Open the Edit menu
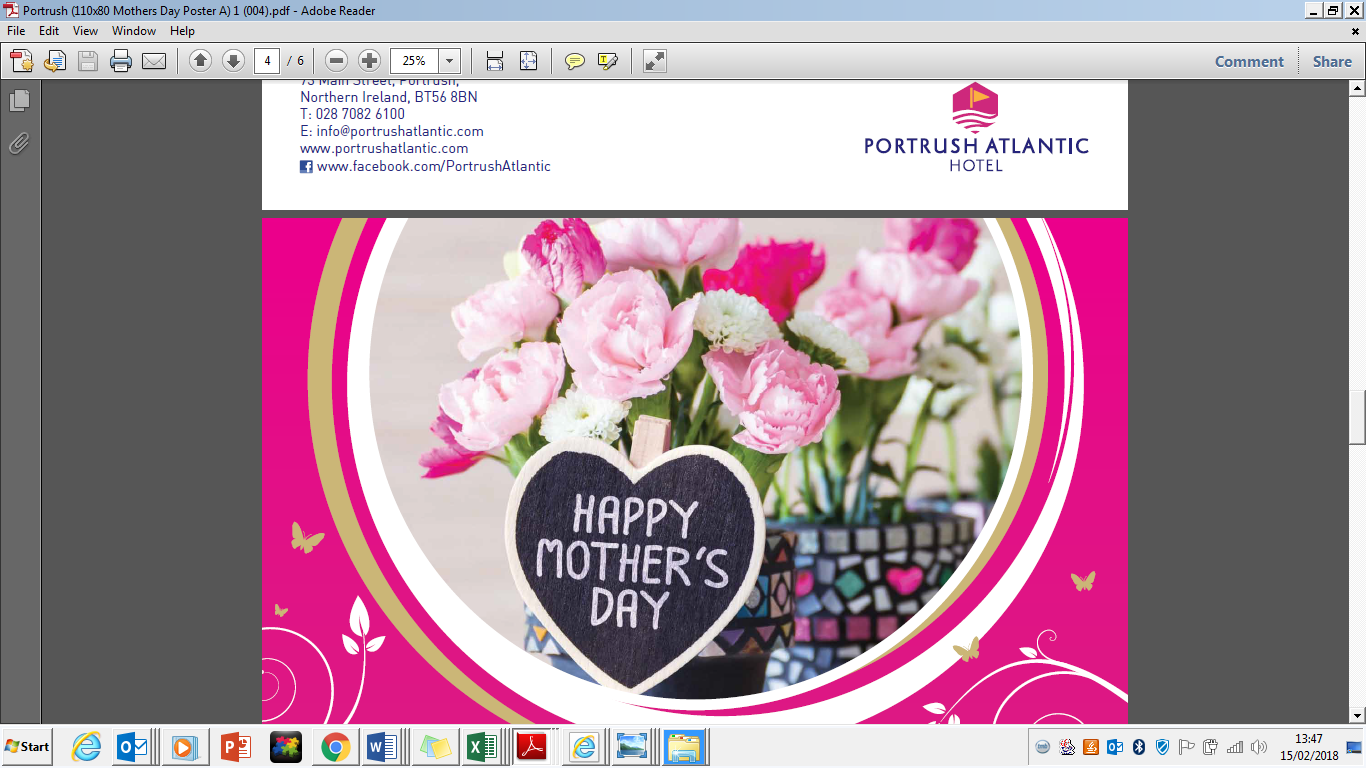The image size is (1366, 768). [49, 31]
